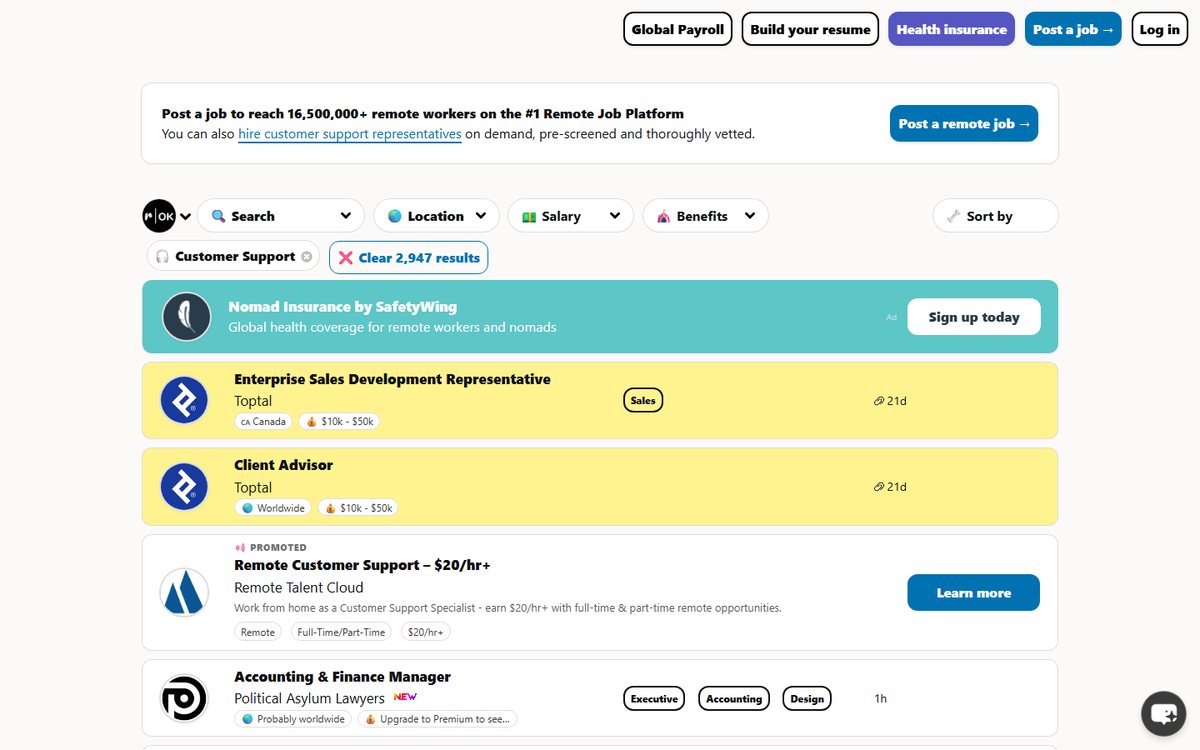Open Global Payroll page
Image resolution: width=1200 pixels, height=750 pixels.
[x=678, y=29]
